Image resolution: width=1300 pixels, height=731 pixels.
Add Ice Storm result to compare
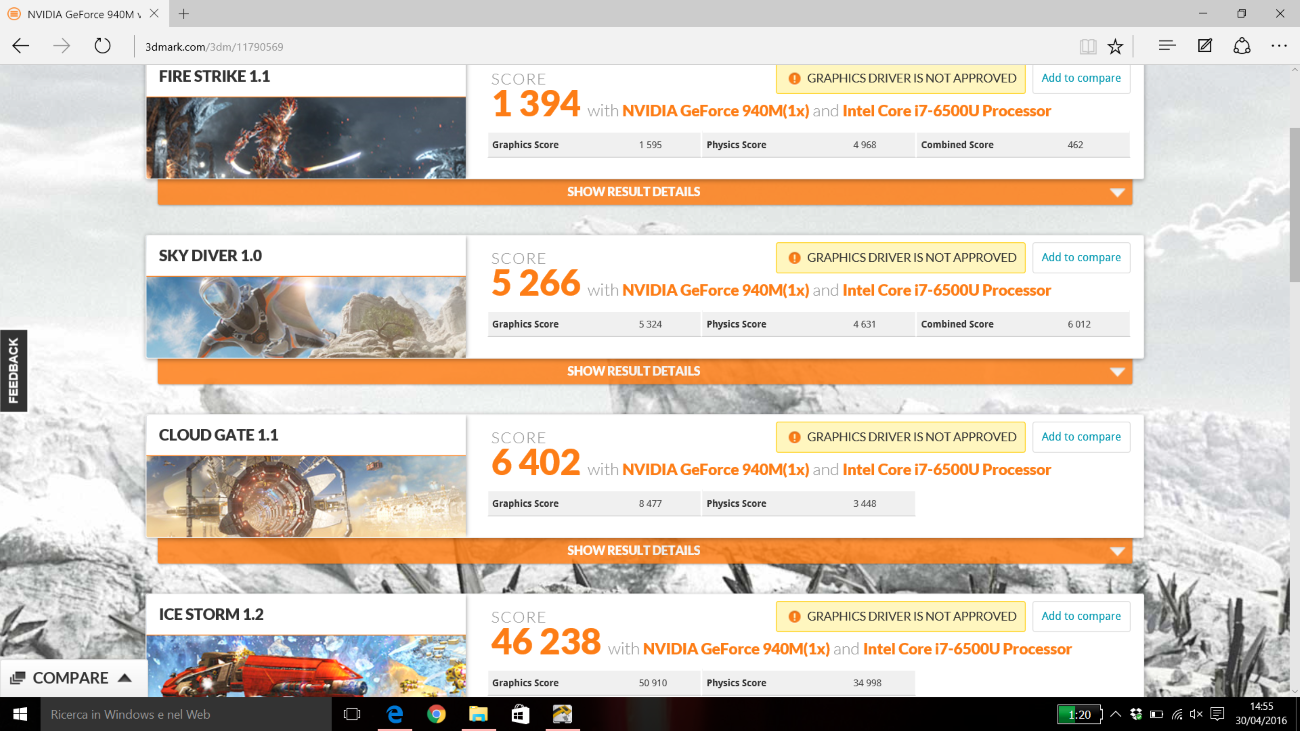(1081, 616)
